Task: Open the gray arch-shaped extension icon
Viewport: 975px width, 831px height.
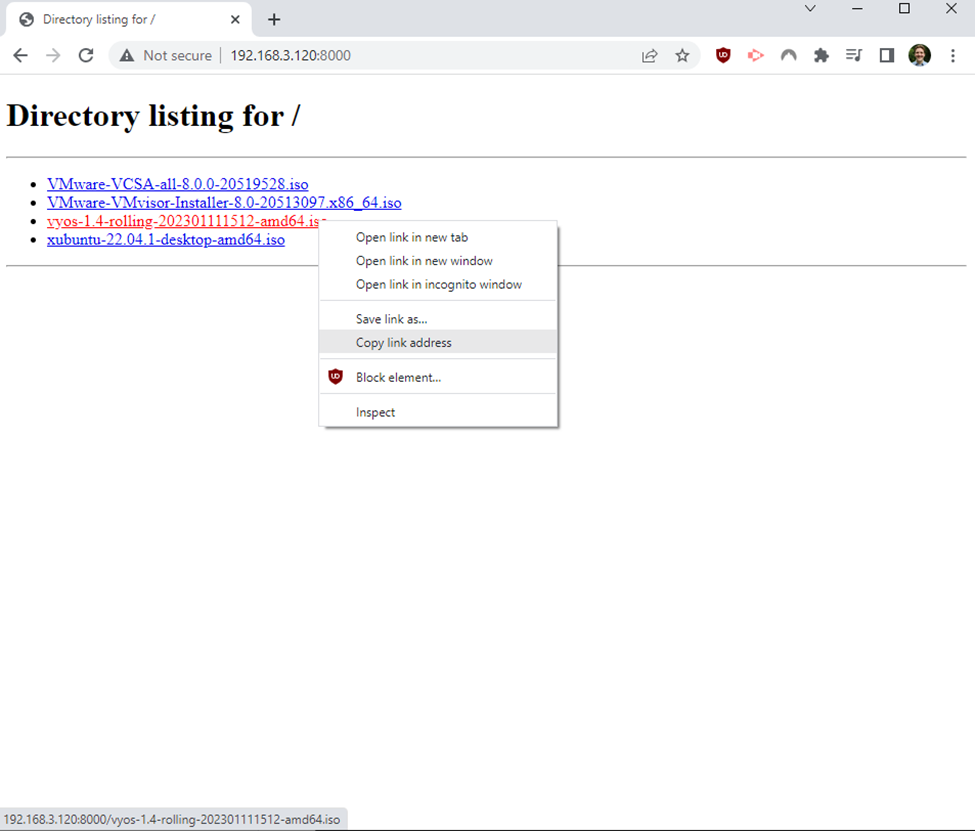Action: pos(788,55)
